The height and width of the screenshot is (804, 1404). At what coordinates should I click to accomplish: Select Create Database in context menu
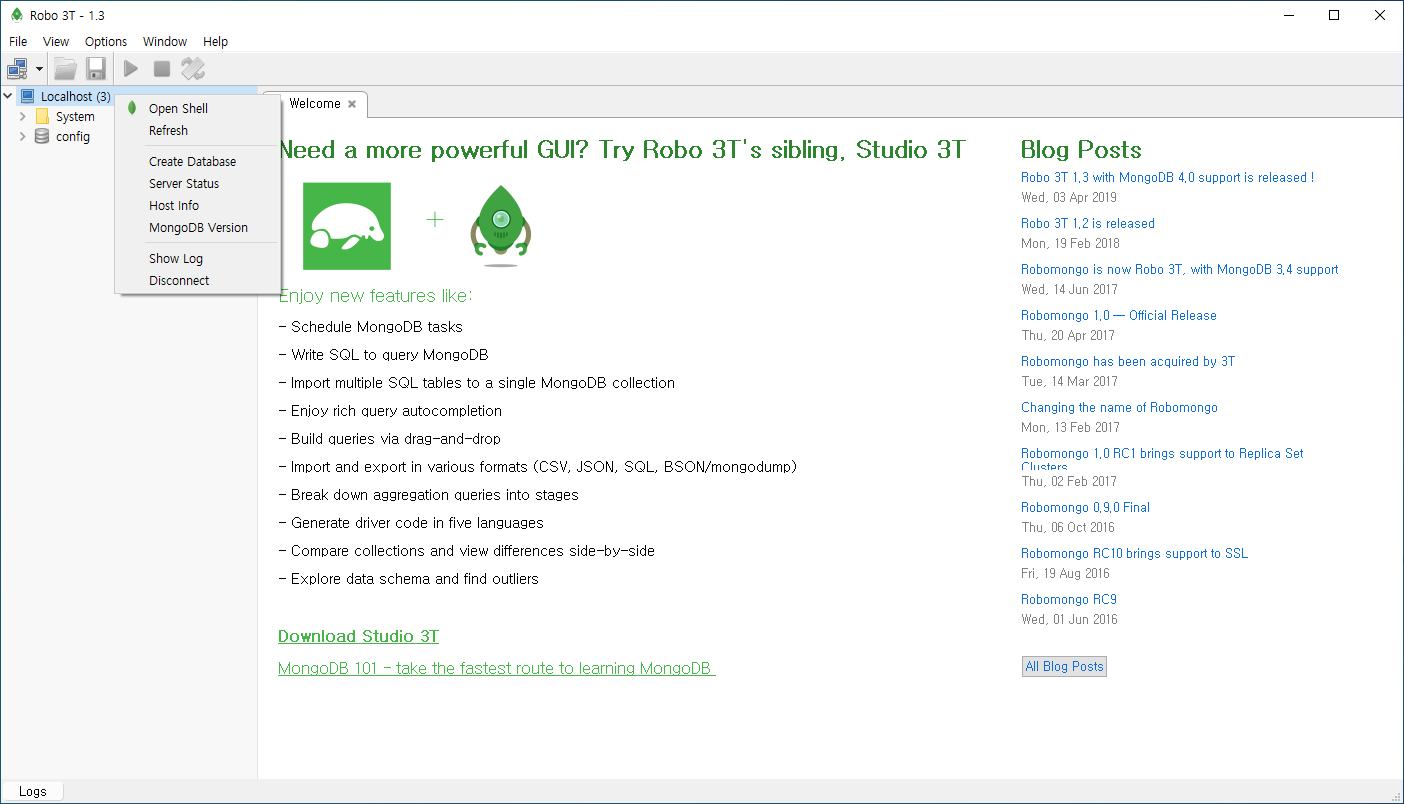tap(198, 161)
